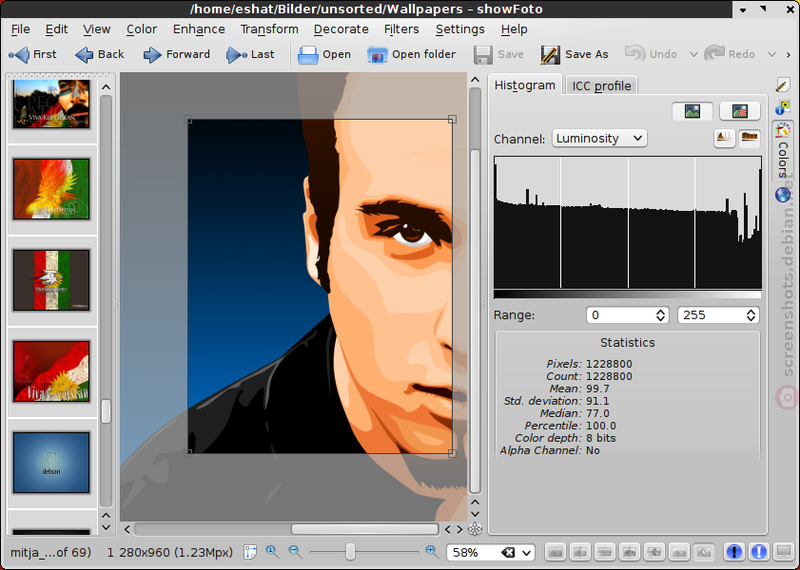Open the Channel Luminosity dropdown

pyautogui.click(x=599, y=138)
